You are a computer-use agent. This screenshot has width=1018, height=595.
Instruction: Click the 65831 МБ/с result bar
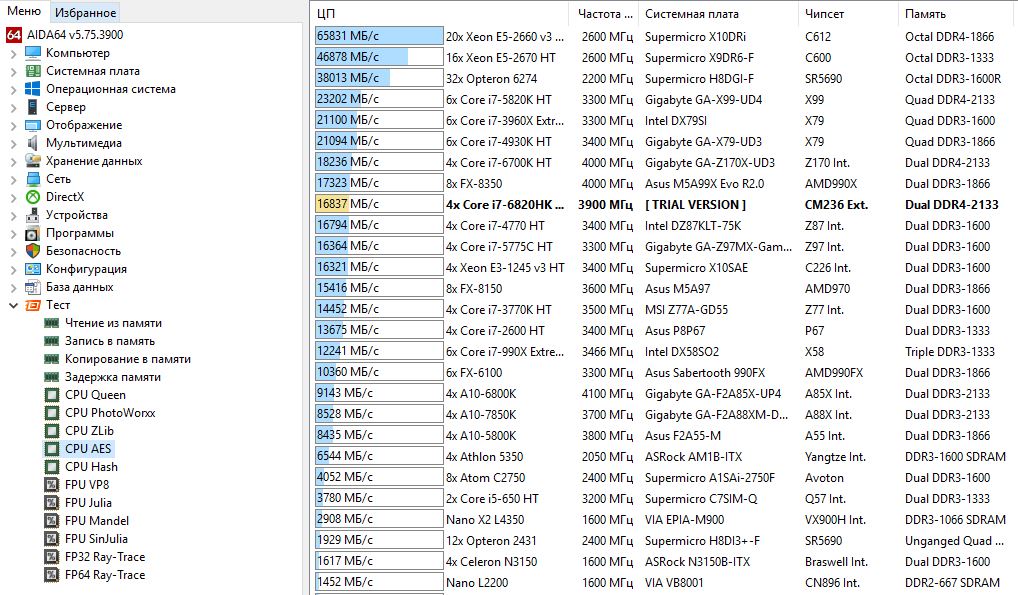pyautogui.click(x=379, y=36)
